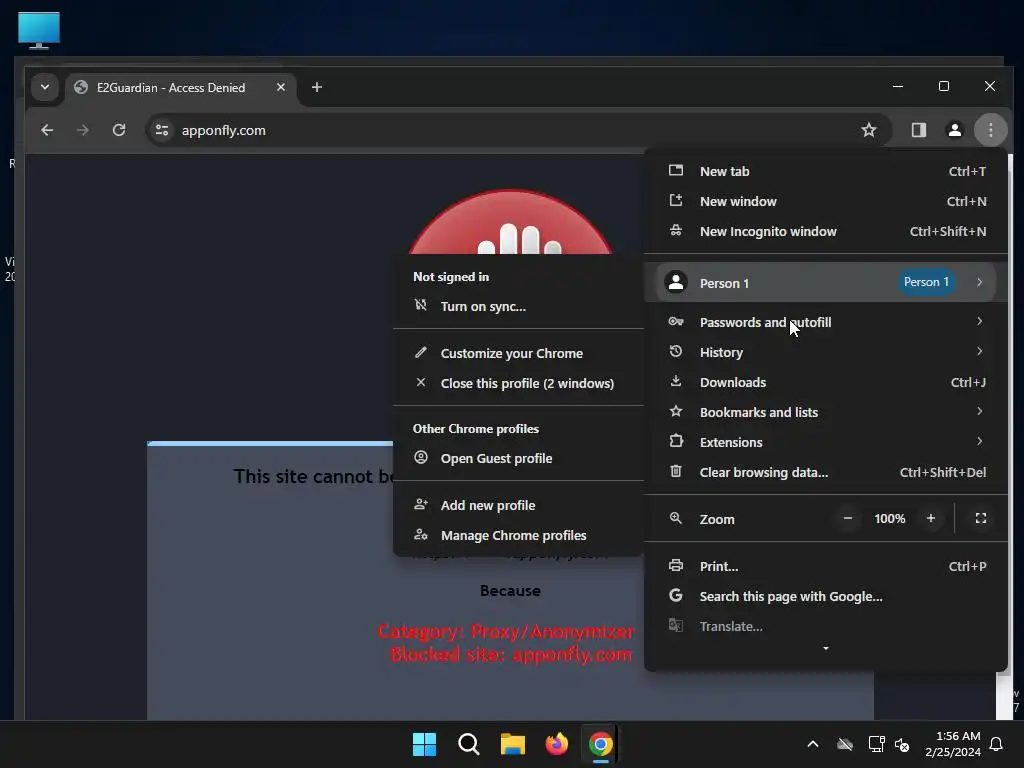The height and width of the screenshot is (768, 1024).
Task: Open Windows taskbar search
Action: click(x=468, y=744)
